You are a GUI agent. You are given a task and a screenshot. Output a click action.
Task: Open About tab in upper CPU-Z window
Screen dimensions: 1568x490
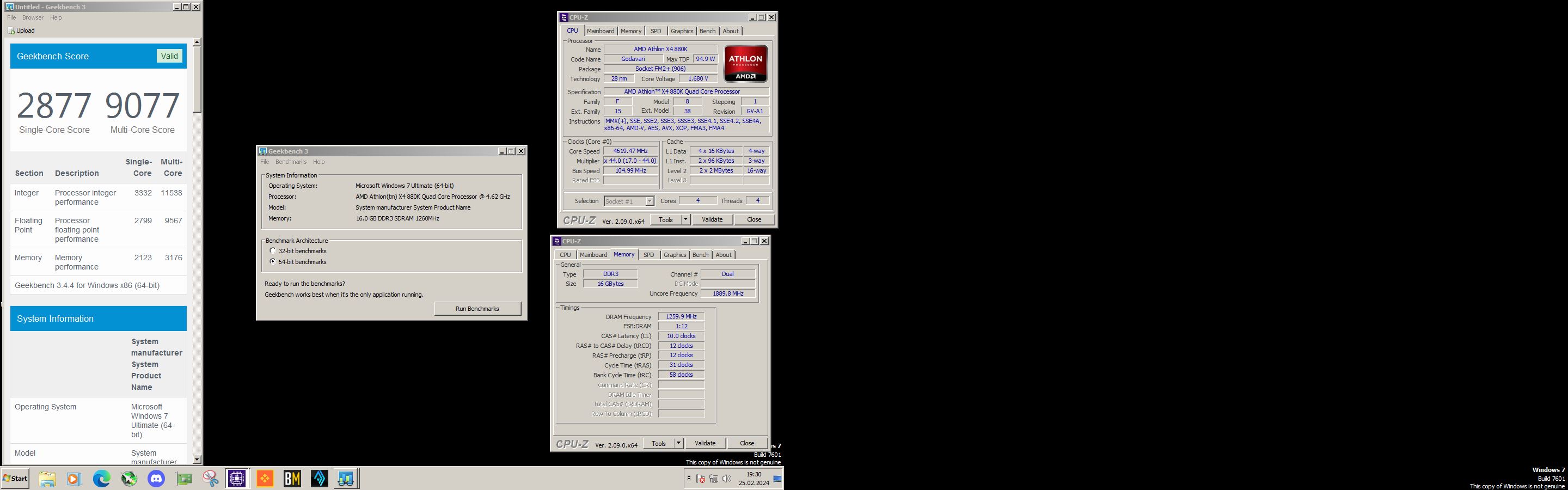point(731,31)
